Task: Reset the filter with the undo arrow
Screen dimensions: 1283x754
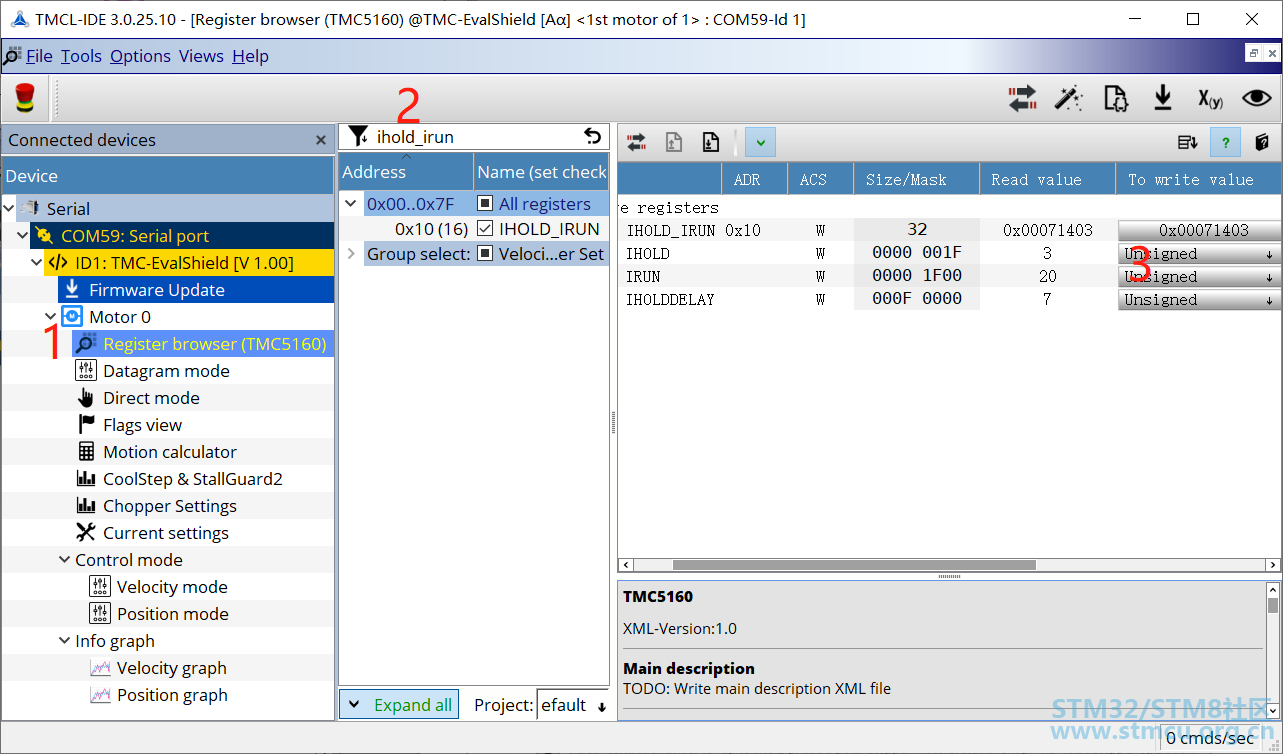Action: coord(593,136)
